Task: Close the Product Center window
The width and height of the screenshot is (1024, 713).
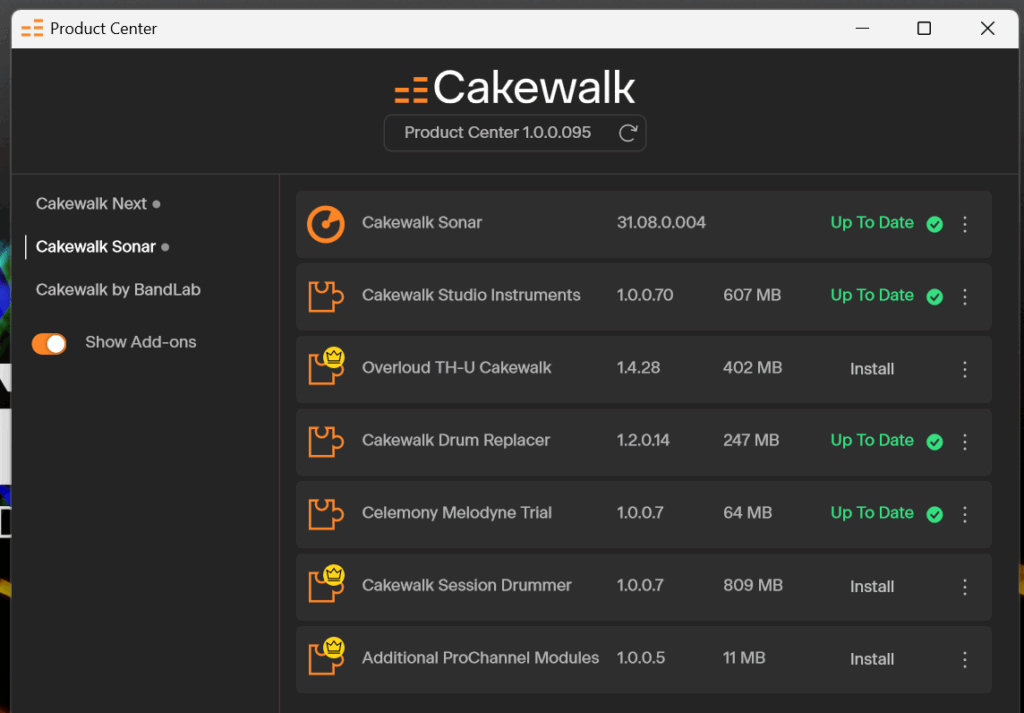Action: tap(987, 28)
